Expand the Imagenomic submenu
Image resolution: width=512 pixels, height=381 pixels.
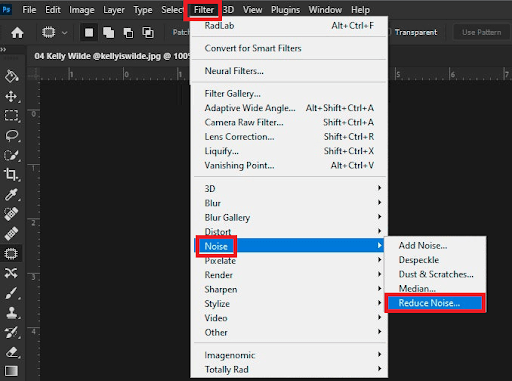click(x=289, y=355)
